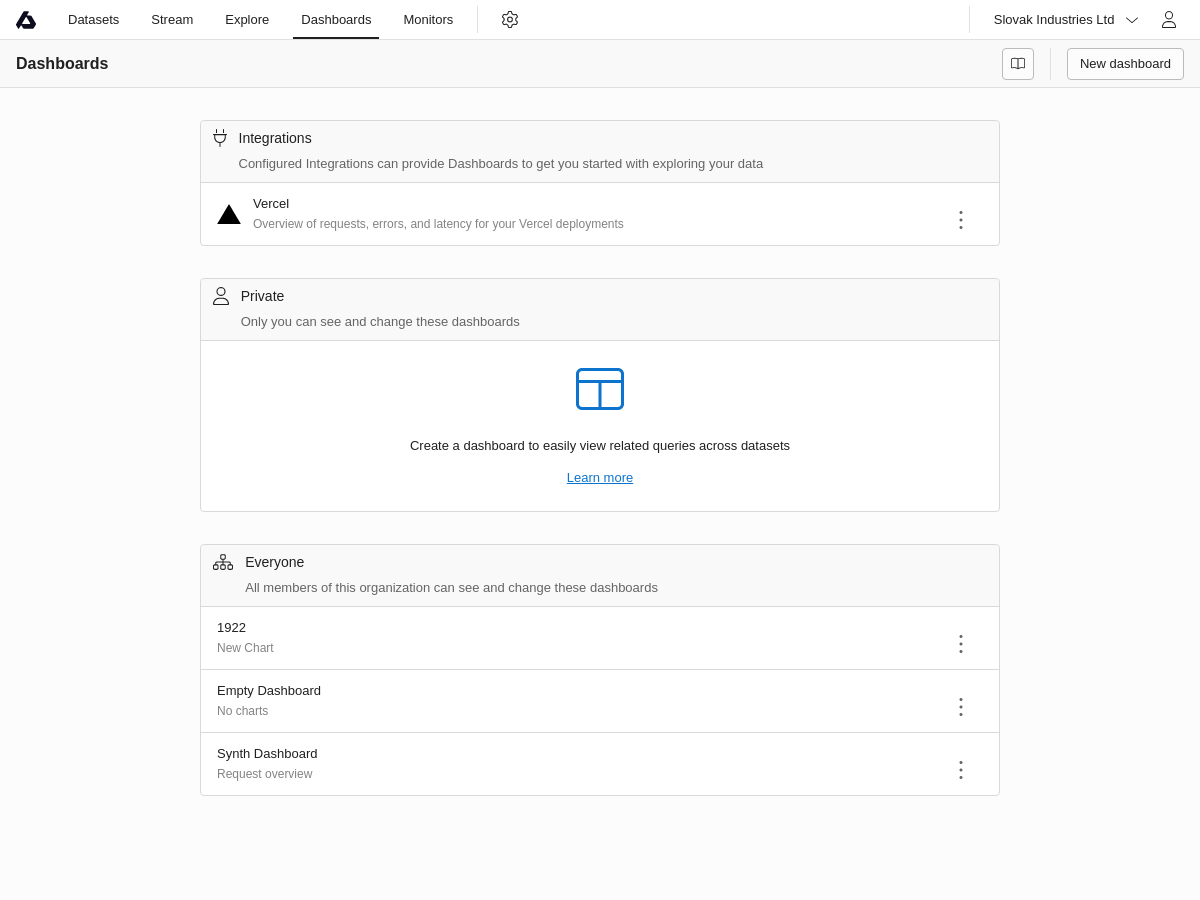Open Vercel dashboard options menu
1200x900 pixels.
(961, 220)
